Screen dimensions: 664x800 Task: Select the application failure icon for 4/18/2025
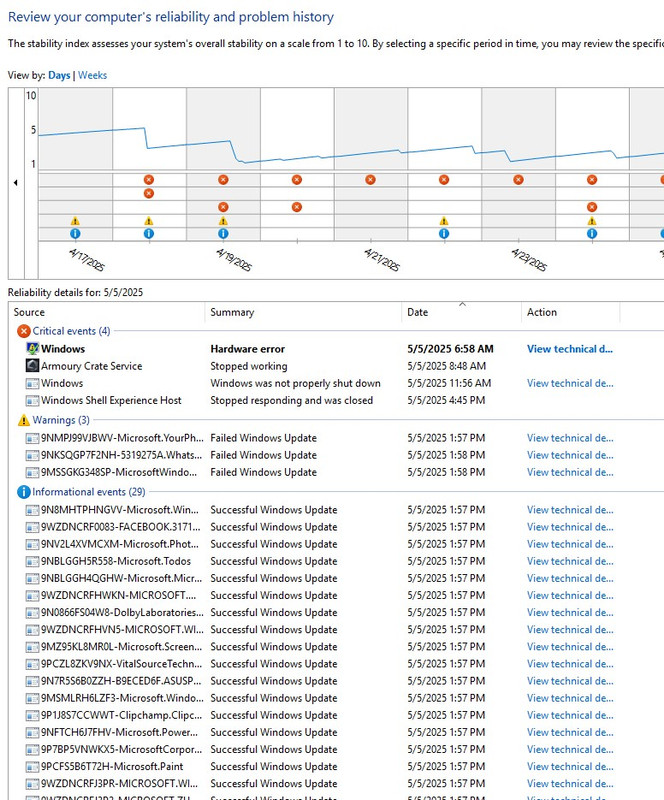149,180
